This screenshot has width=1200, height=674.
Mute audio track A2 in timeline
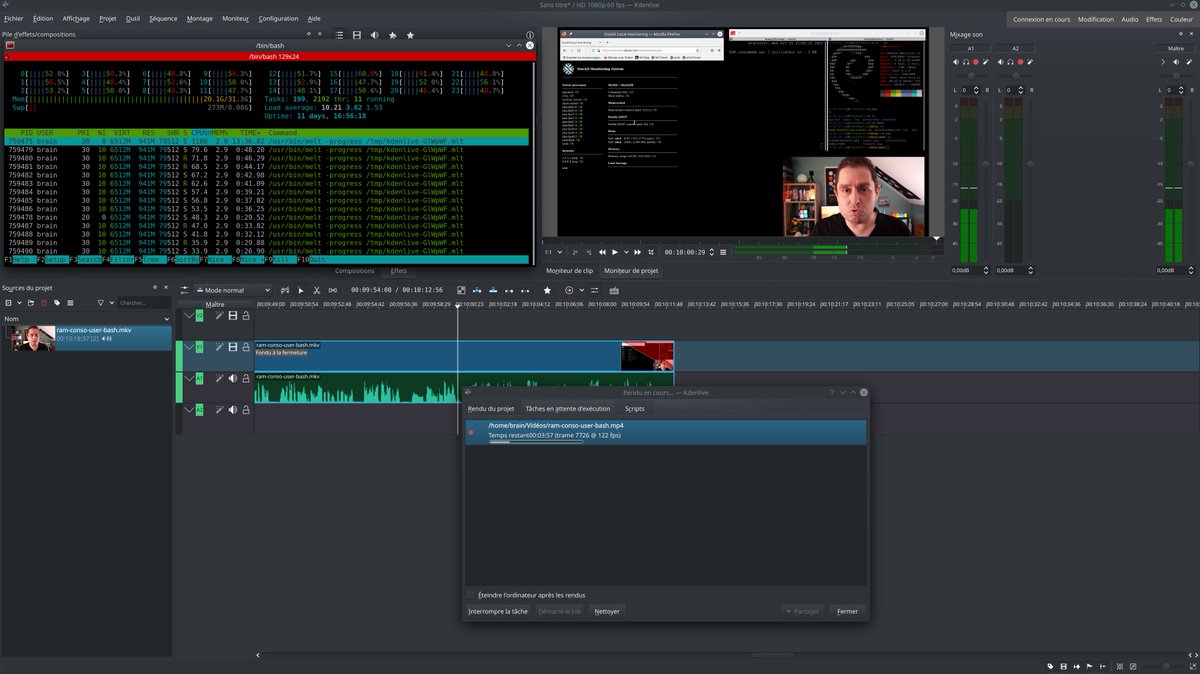click(233, 410)
